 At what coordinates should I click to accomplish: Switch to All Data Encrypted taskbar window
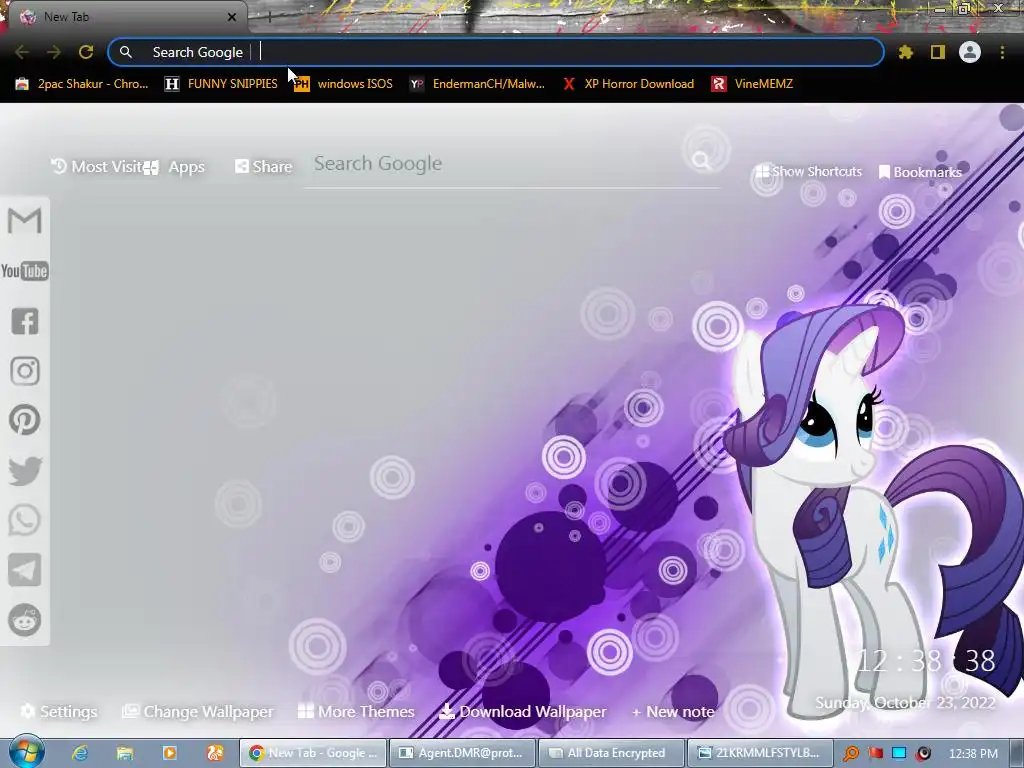point(611,753)
